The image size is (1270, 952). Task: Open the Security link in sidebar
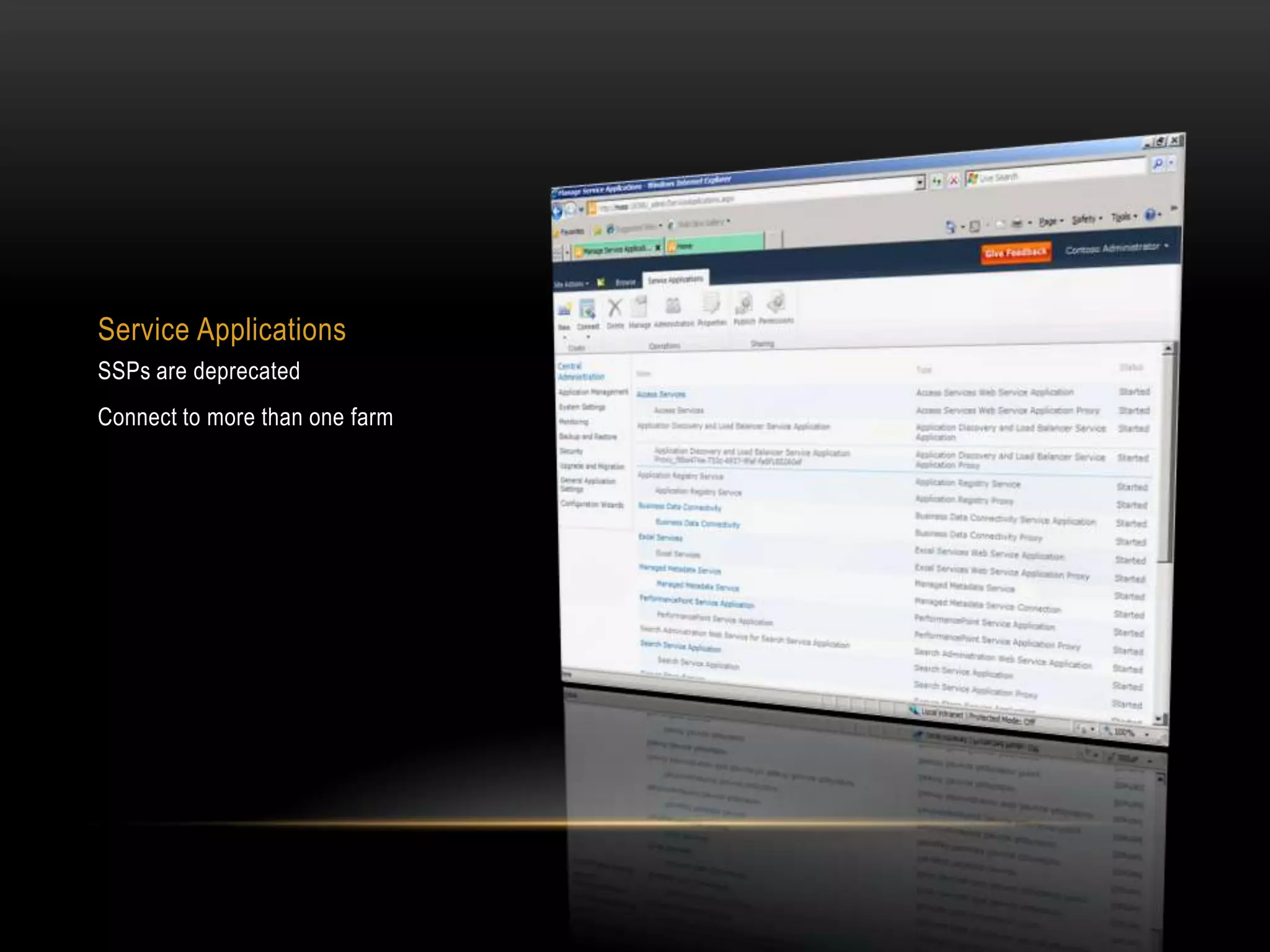(x=571, y=451)
